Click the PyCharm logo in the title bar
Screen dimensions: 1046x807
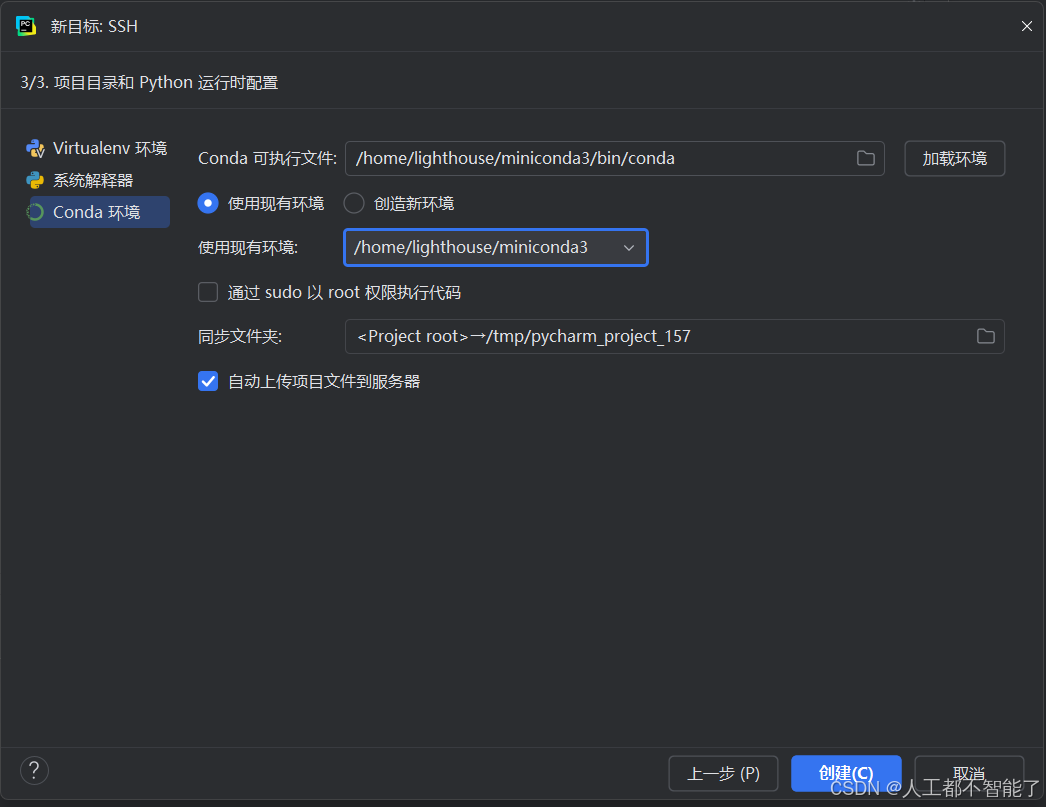click(x=25, y=25)
